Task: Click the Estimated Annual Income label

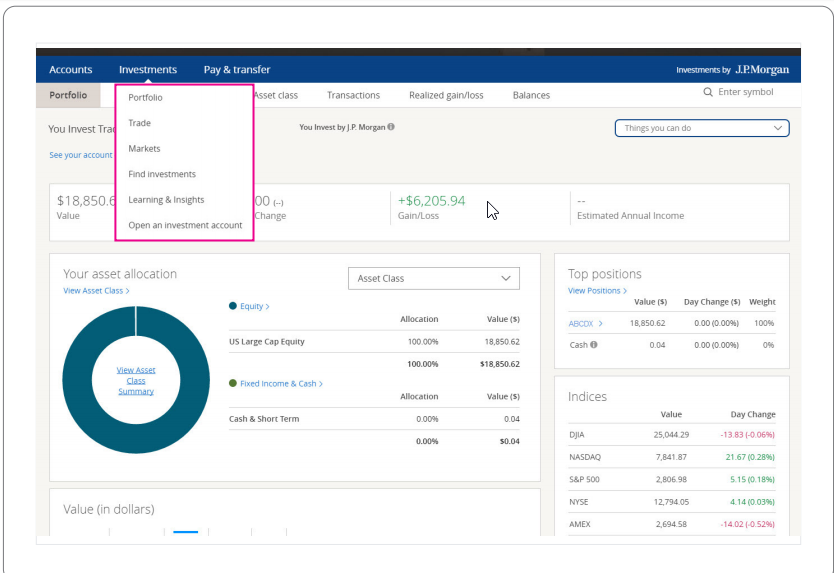Action: 630,215
